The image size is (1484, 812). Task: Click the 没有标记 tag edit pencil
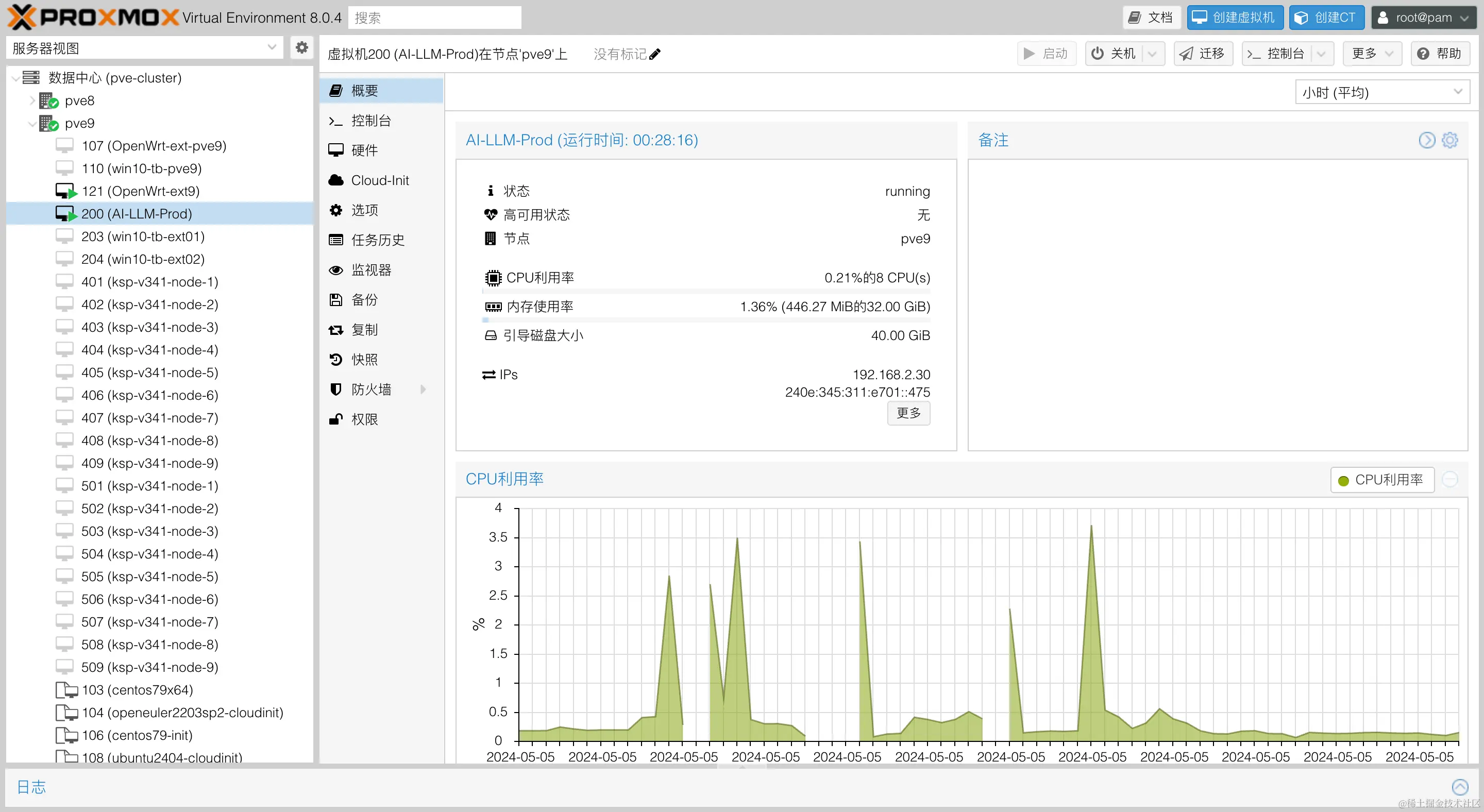coord(655,54)
